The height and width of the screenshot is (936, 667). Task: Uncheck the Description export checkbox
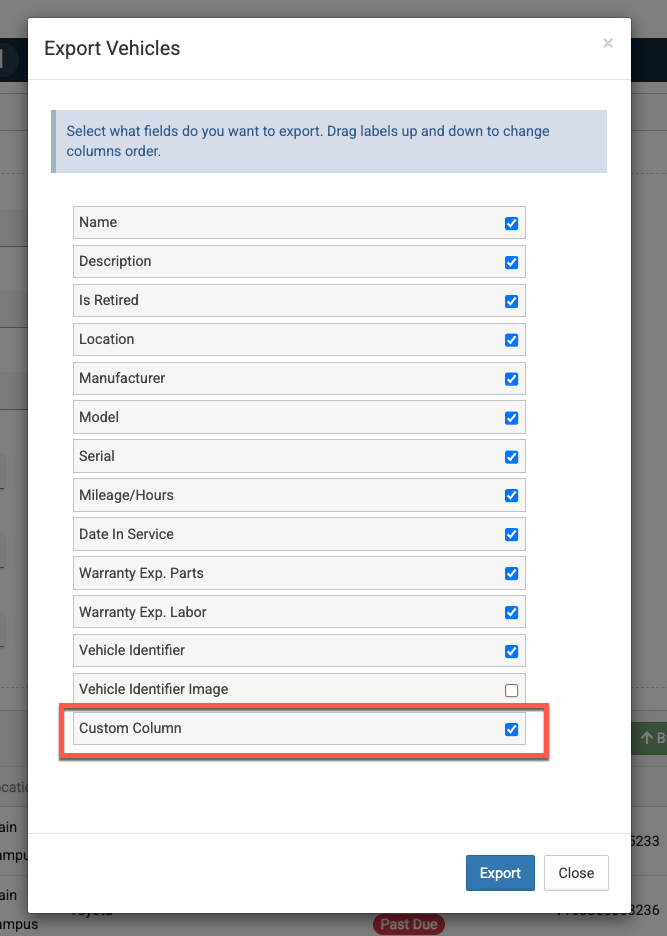tap(511, 262)
